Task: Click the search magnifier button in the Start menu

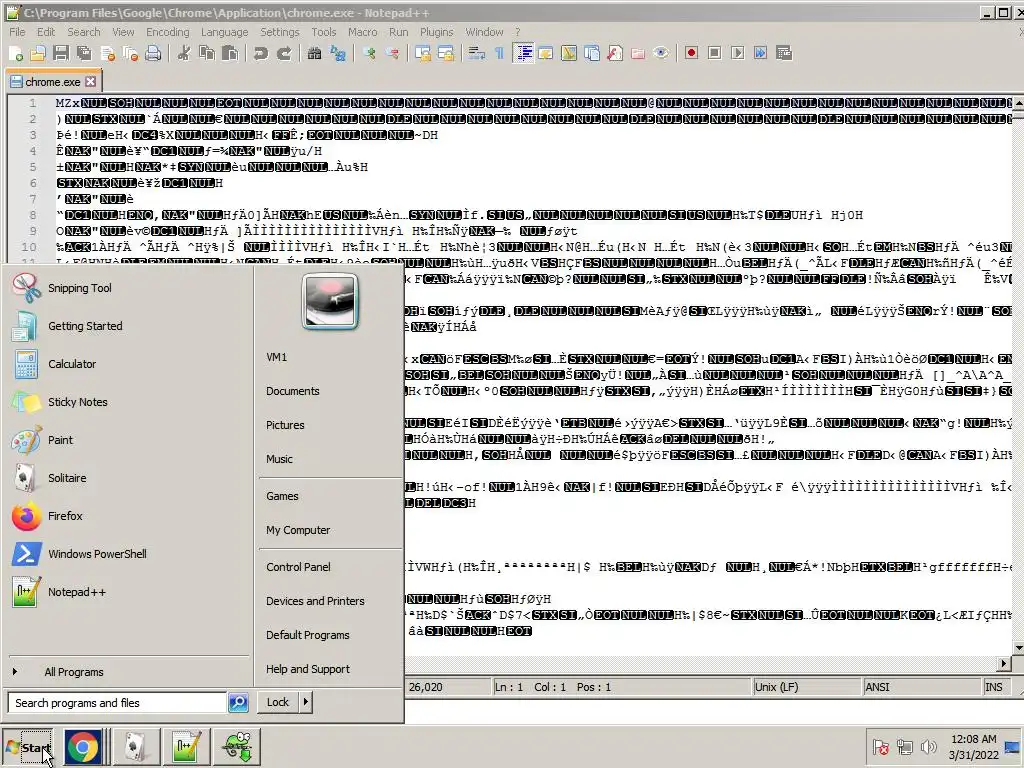Action: (x=238, y=703)
